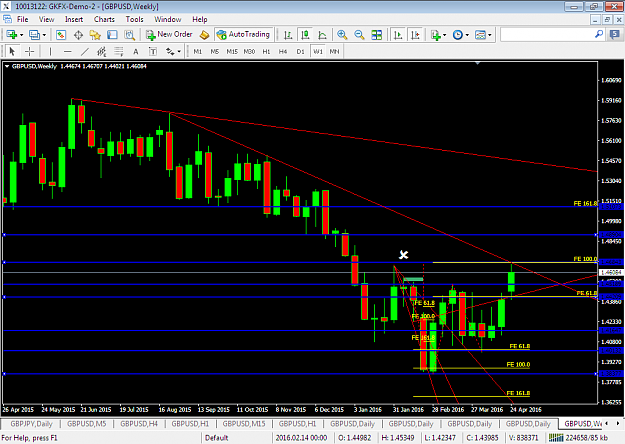Image resolution: width=625 pixels, height=444 pixels.
Task: Click the New Order button
Action: [x=169, y=35]
